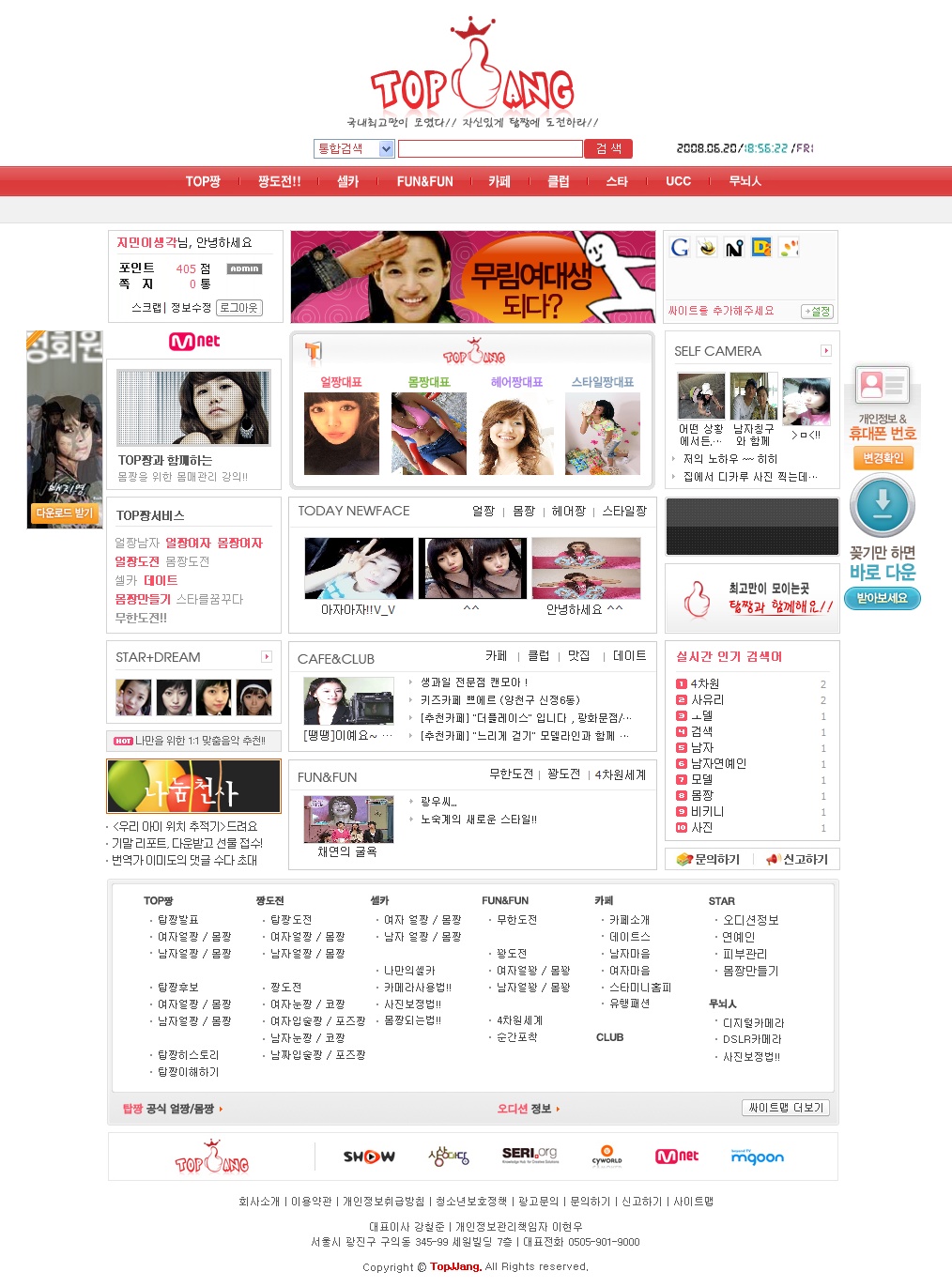Viewport: 952px width, 1287px height.
Task: Open the 얼짱대표 photo thumbnail
Action: click(342, 433)
